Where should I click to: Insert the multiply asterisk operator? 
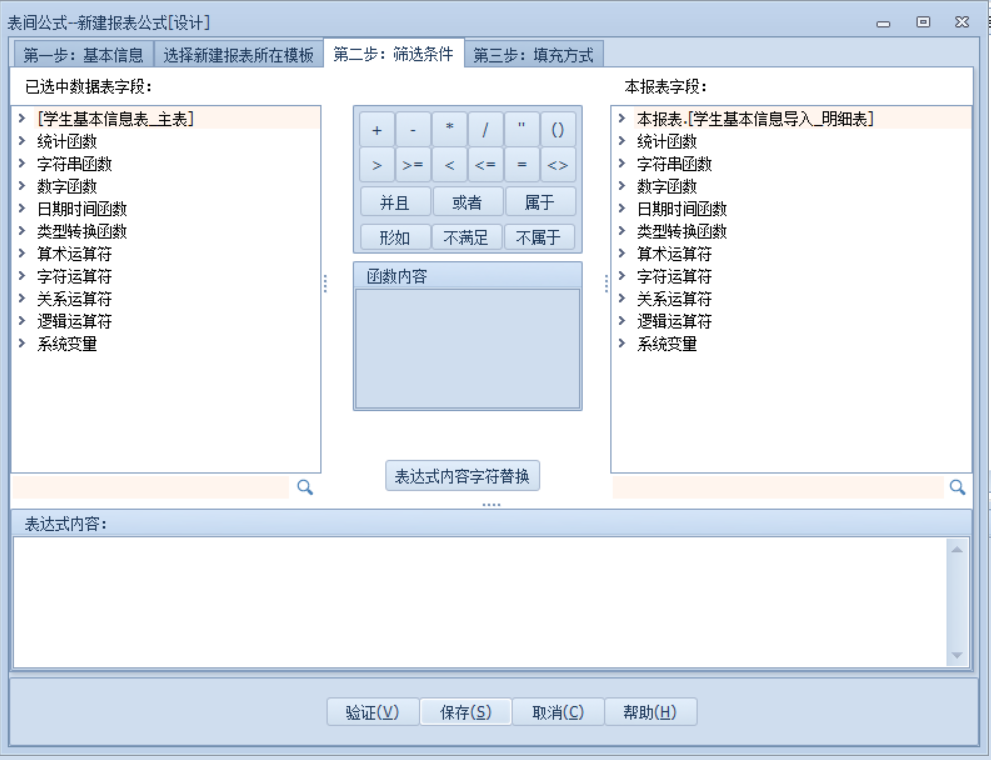pos(450,130)
